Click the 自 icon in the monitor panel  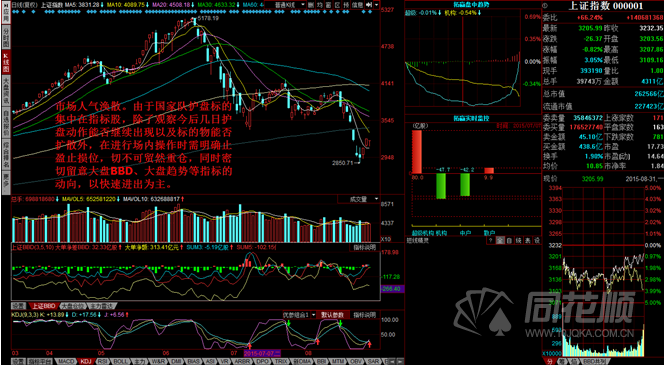point(509,240)
